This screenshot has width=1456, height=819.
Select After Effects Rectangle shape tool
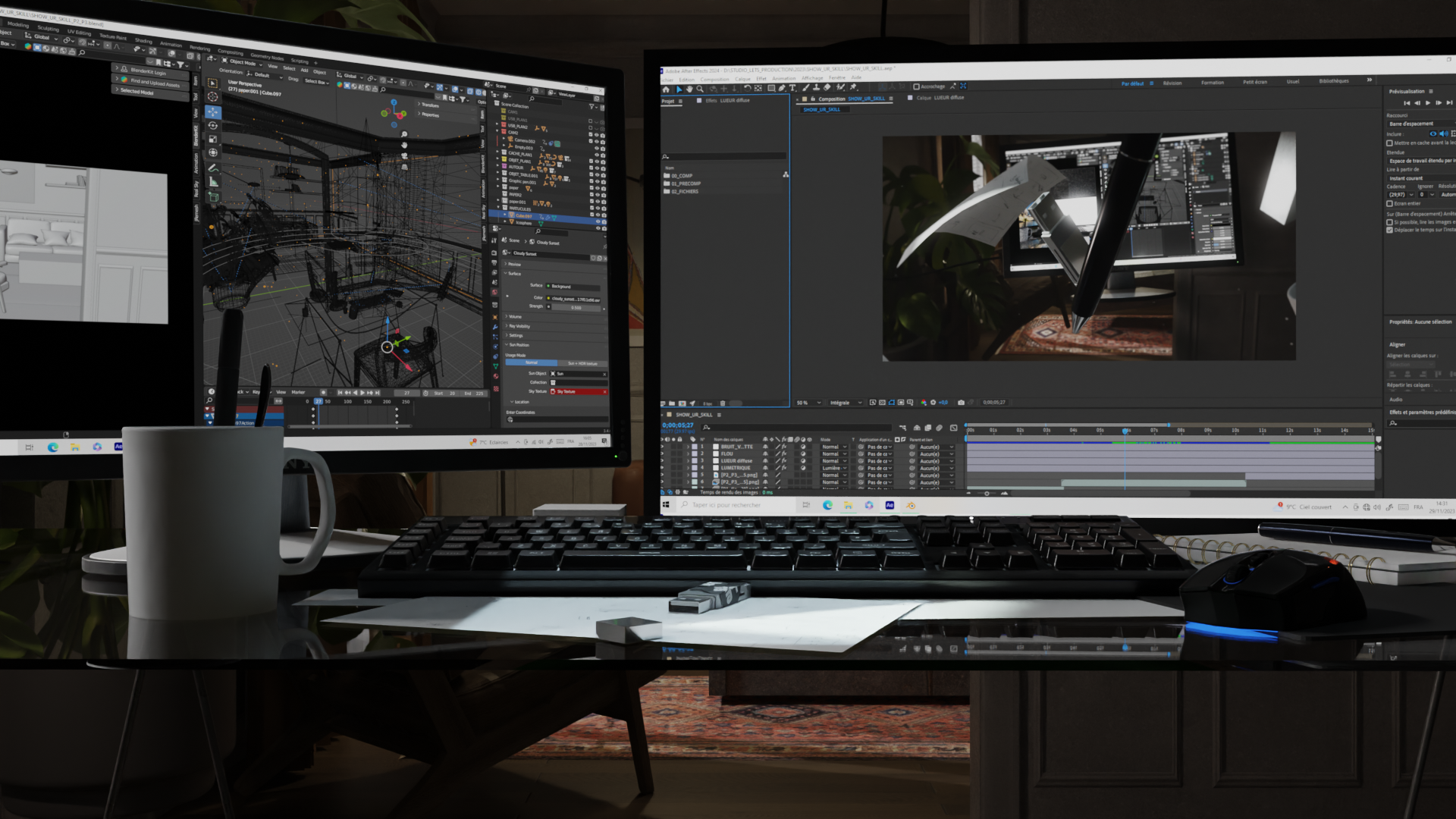tap(771, 89)
